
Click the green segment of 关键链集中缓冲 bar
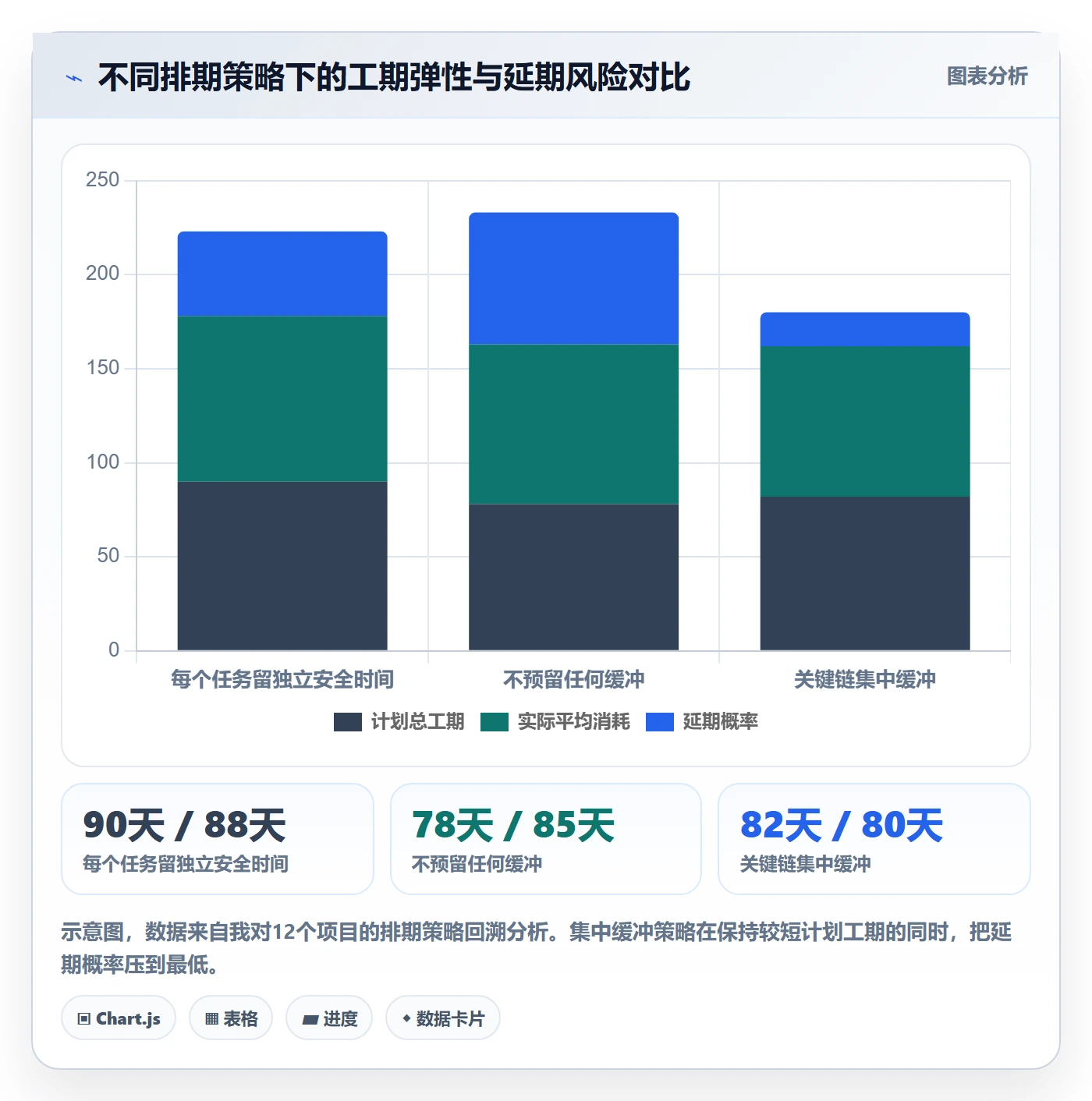click(x=865, y=421)
